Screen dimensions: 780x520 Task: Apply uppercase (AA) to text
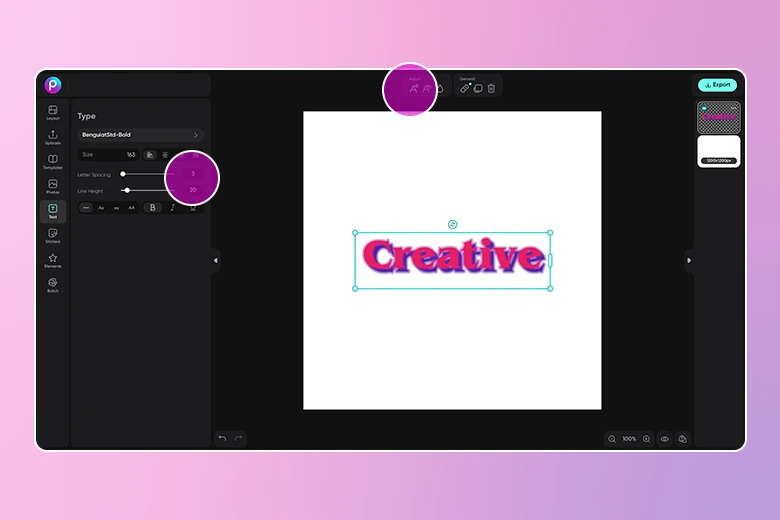(x=131, y=208)
